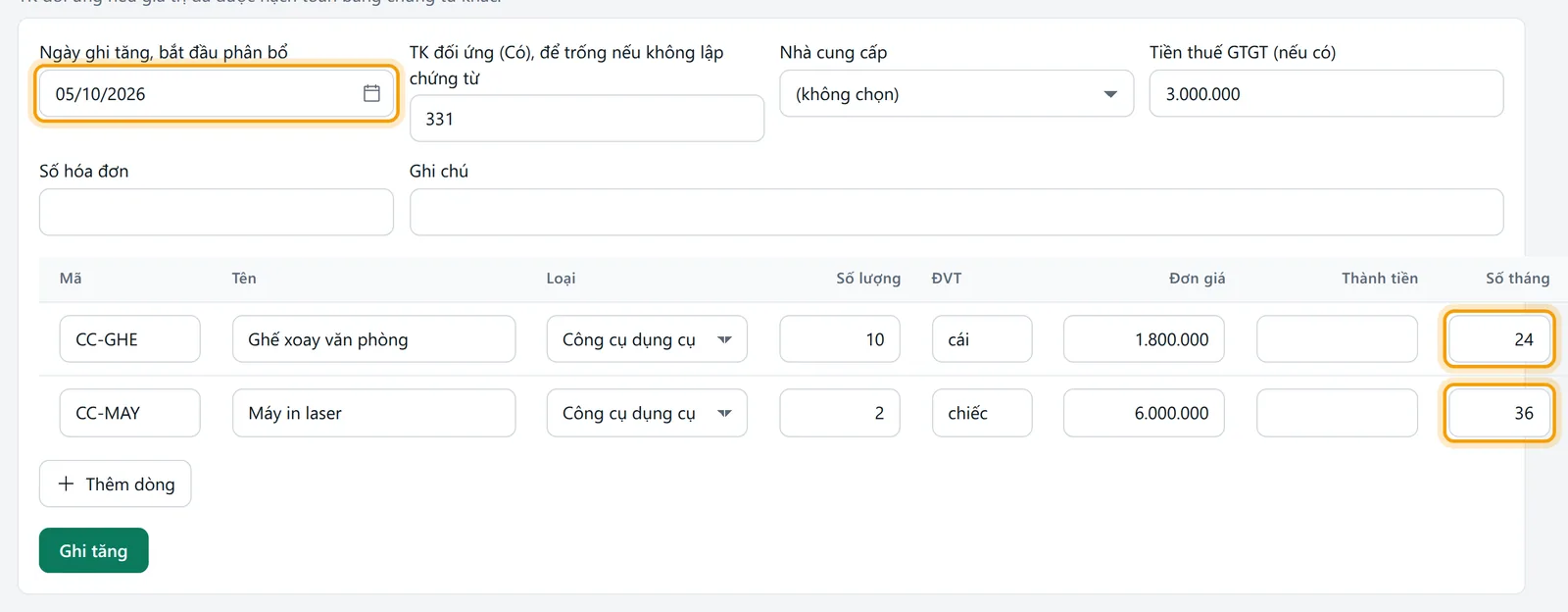Edit the CC-GHE code field
This screenshot has height=612, width=1568.
tap(130, 338)
